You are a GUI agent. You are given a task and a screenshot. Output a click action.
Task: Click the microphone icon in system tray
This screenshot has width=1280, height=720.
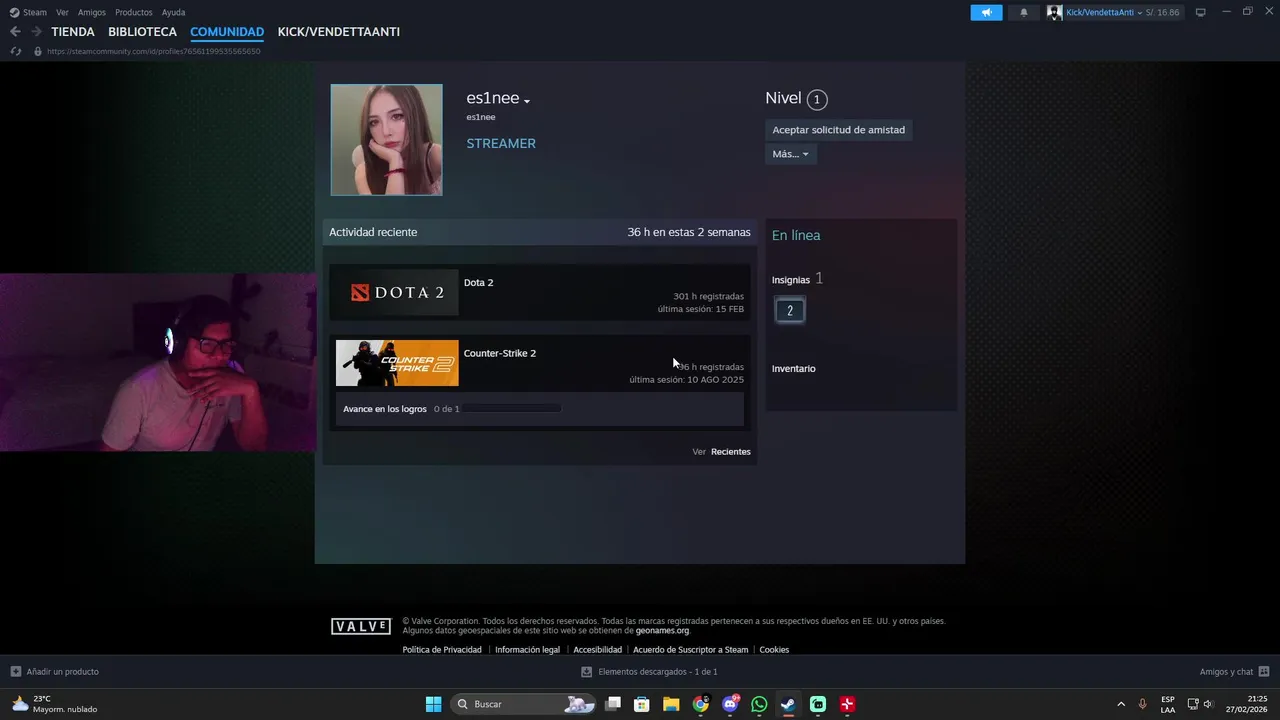[x=1142, y=704]
